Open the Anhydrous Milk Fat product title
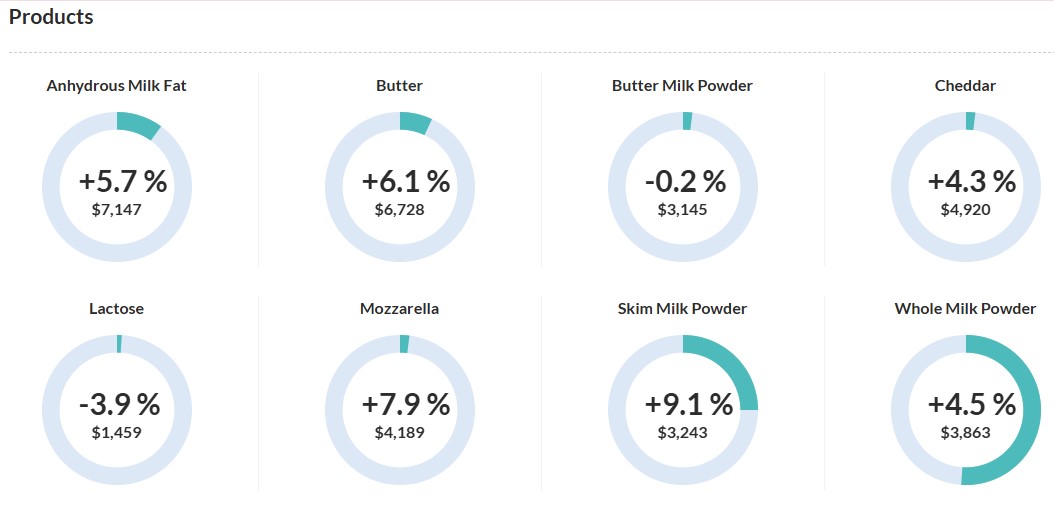 click(116, 86)
